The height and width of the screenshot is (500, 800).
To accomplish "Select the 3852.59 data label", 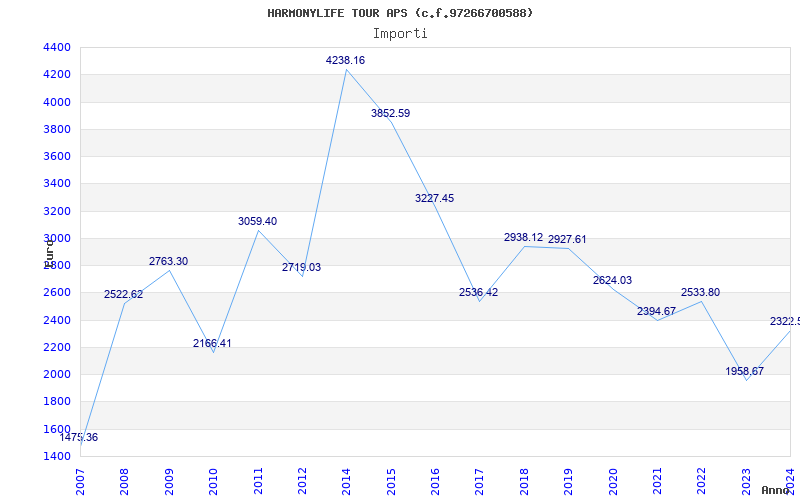I will [390, 113].
